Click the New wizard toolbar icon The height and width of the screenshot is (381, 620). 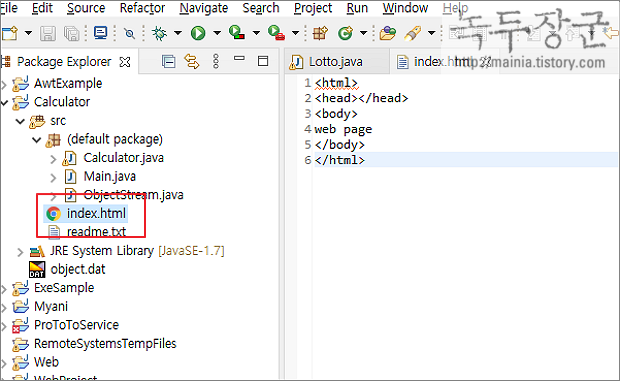[x=9, y=33]
